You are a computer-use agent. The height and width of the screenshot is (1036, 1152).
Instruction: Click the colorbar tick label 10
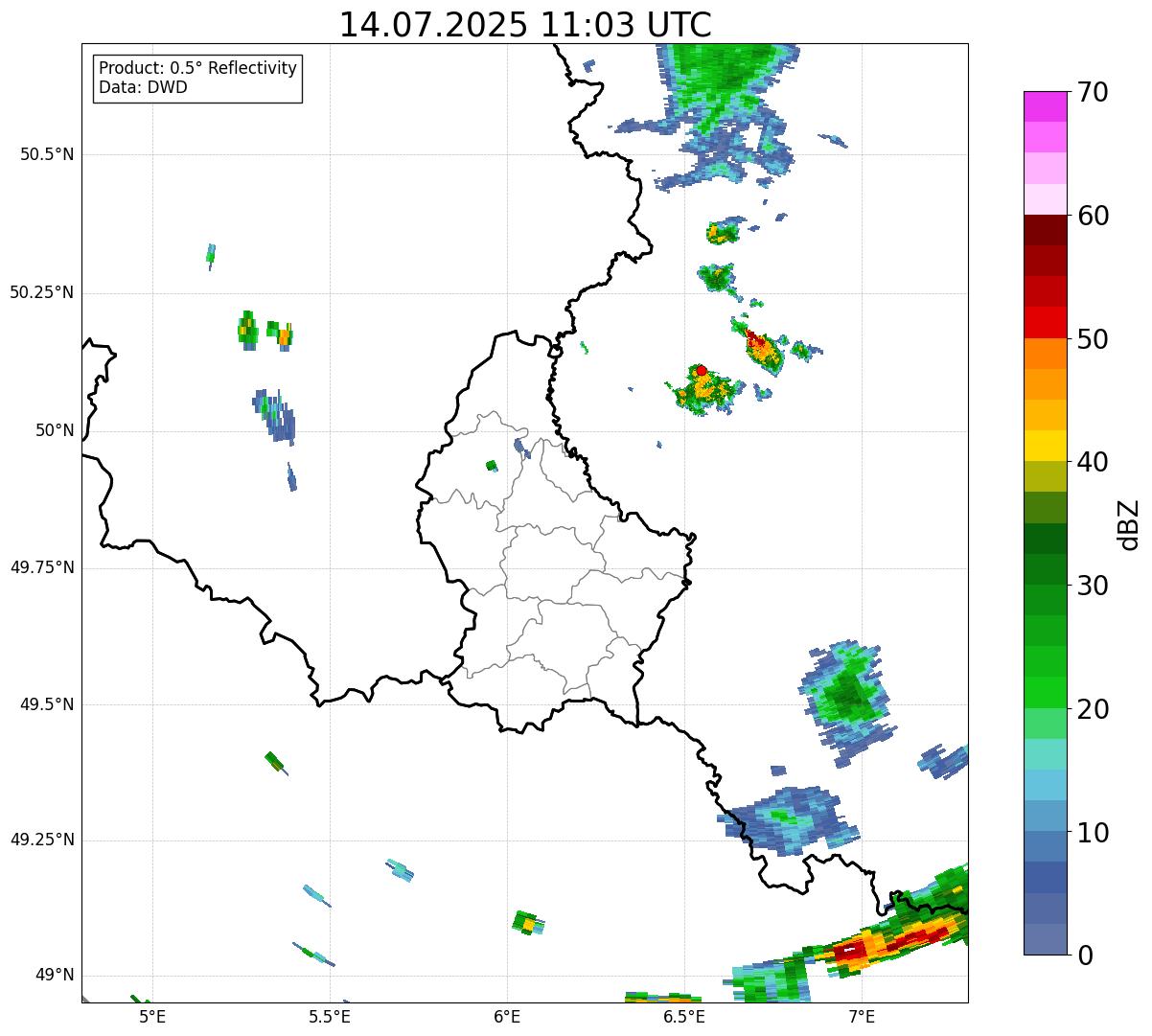pyautogui.click(x=1094, y=833)
